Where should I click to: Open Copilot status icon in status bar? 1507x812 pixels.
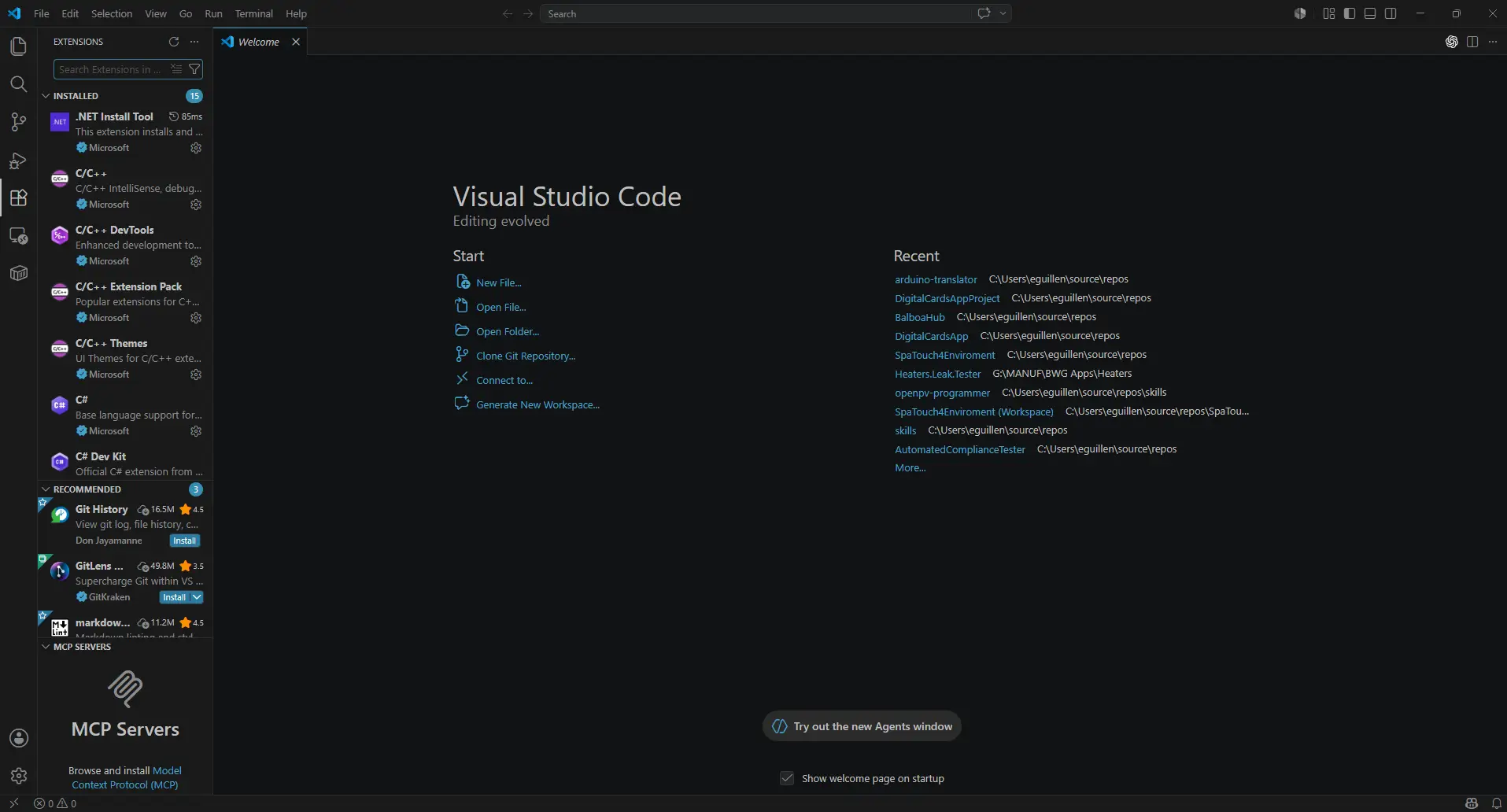click(x=1472, y=803)
